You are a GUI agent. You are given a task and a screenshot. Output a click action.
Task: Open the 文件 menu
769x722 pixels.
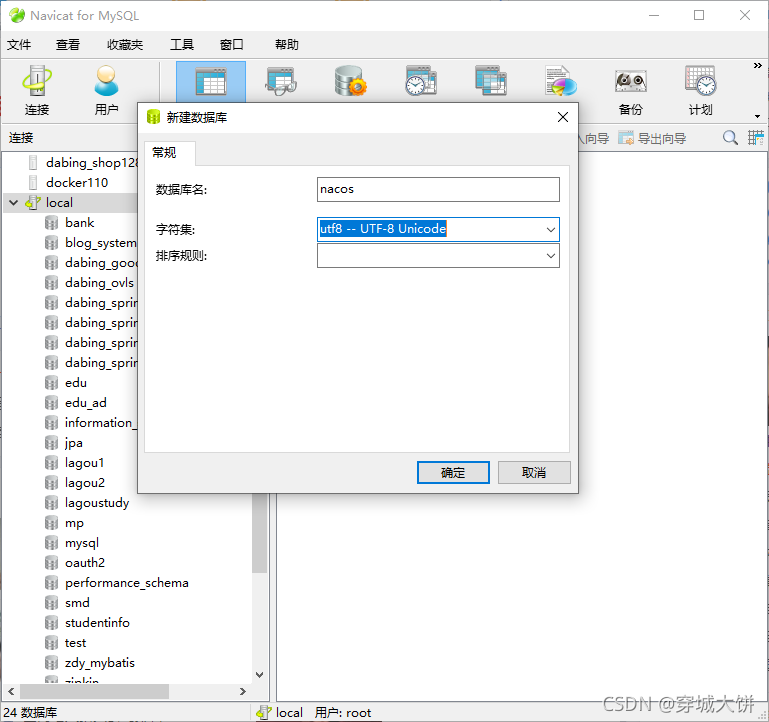pos(19,45)
